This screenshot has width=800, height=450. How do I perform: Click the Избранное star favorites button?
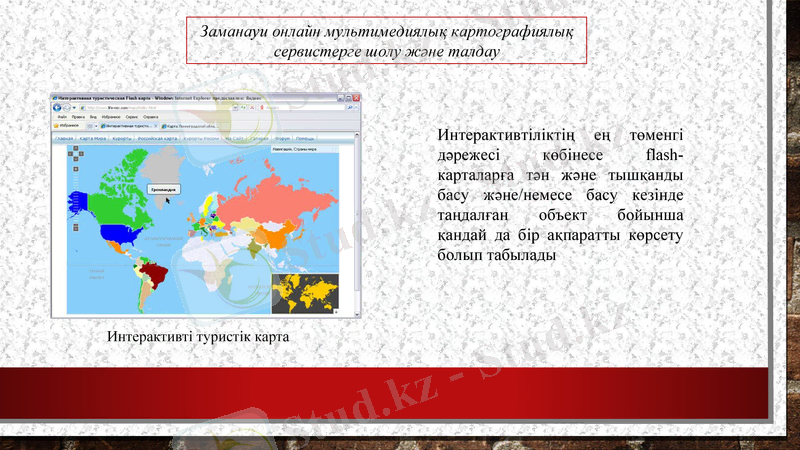(x=66, y=126)
